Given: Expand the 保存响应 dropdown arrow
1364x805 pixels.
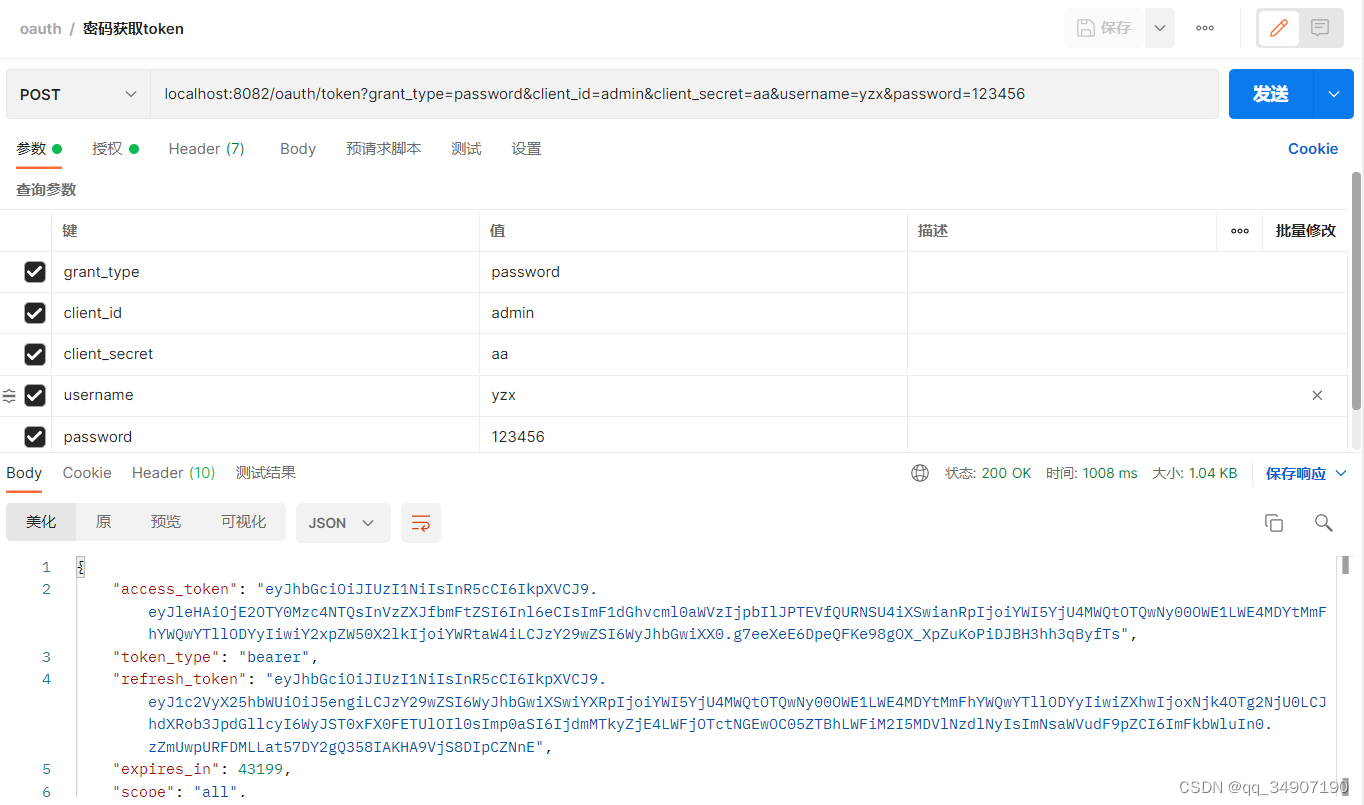Looking at the screenshot, I should [1341, 473].
